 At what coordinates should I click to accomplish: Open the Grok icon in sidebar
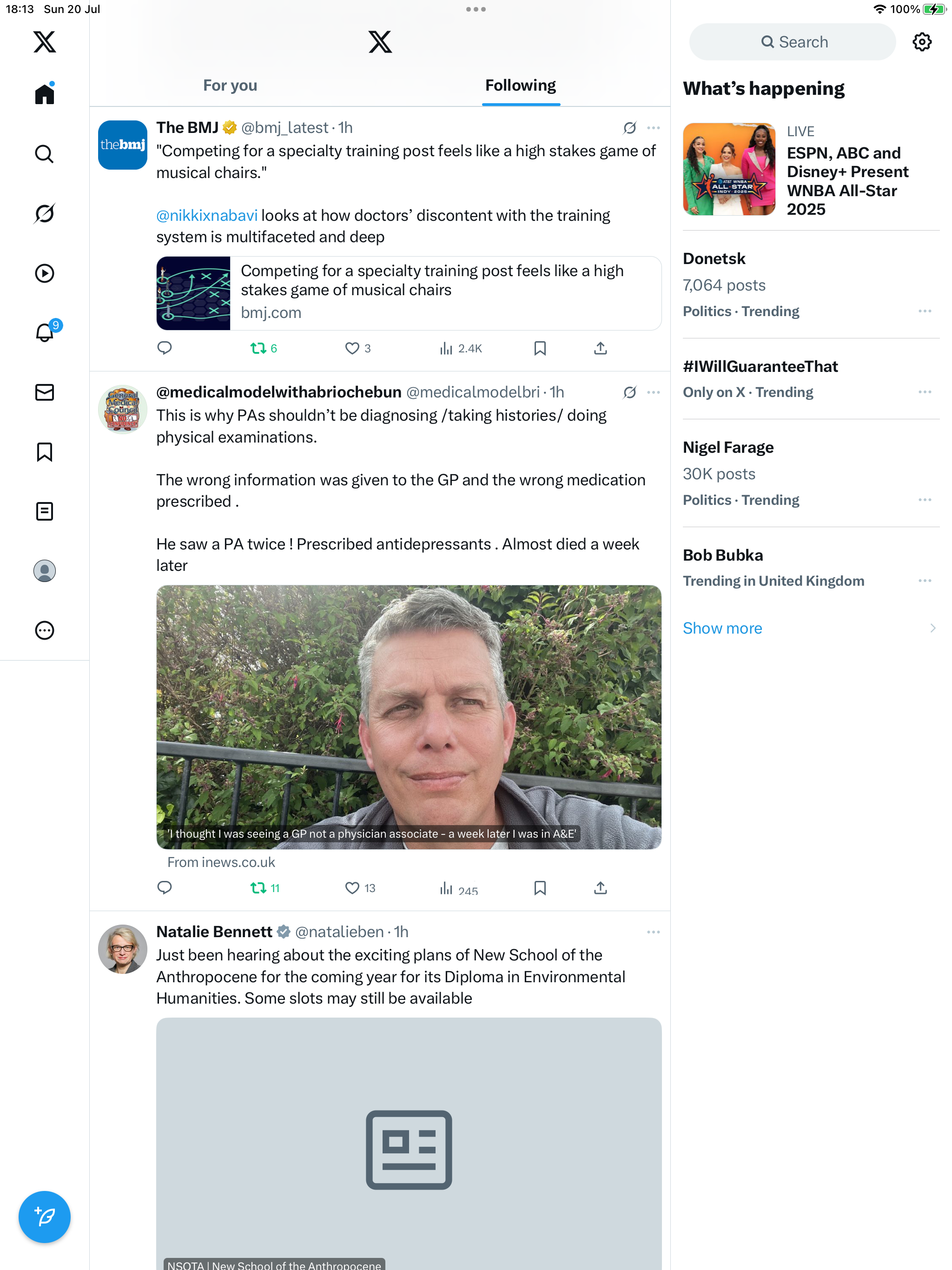[44, 213]
